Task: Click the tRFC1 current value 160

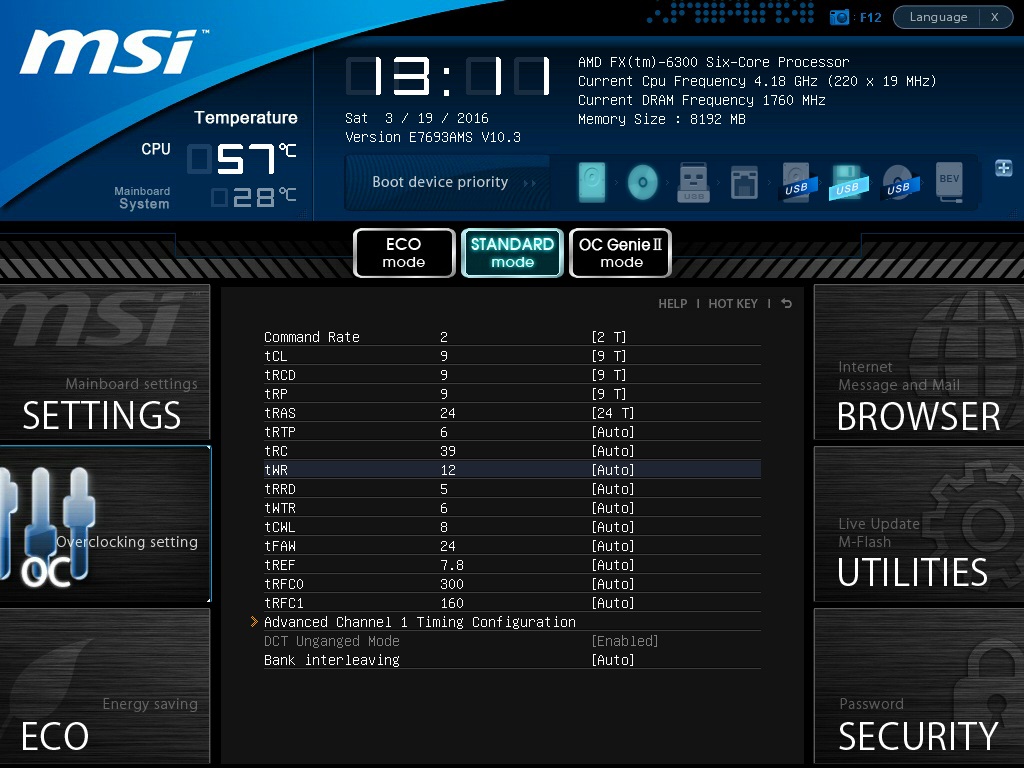Action: pos(452,602)
